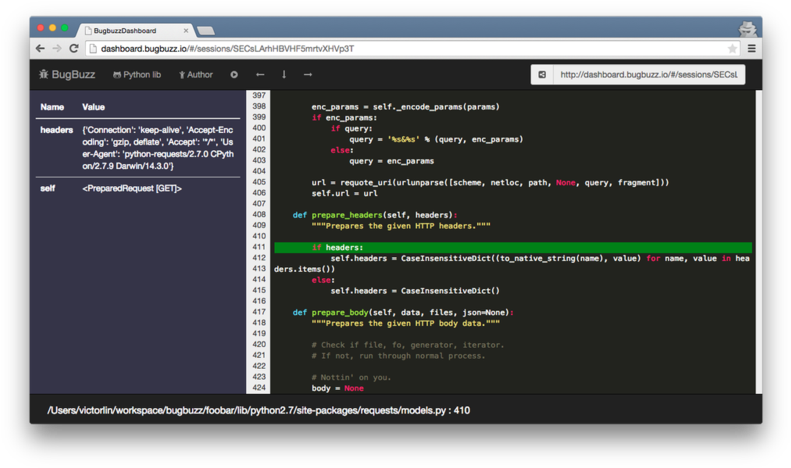Screen dimensions: 791x468
Task: Close the BugbuzzDashboard tab
Action: point(186,31)
